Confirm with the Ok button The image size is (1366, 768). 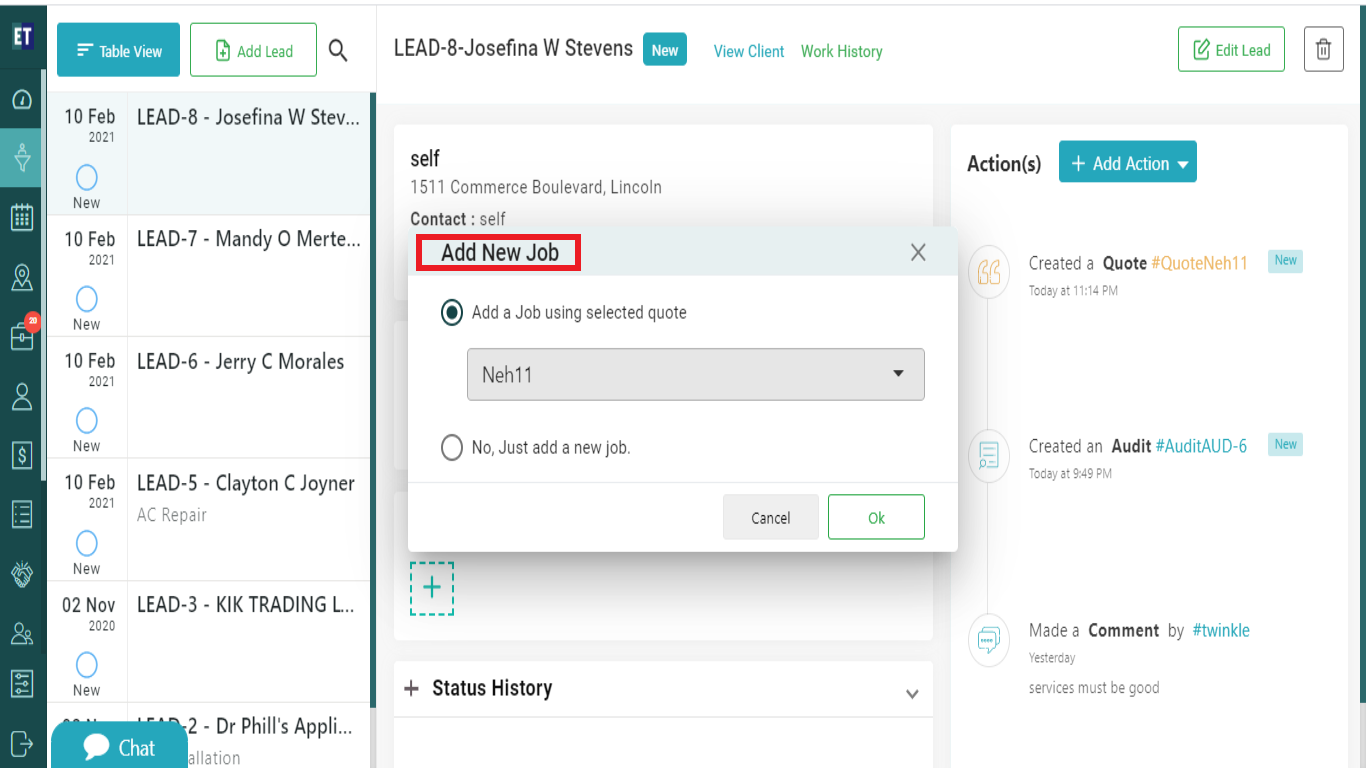(877, 517)
